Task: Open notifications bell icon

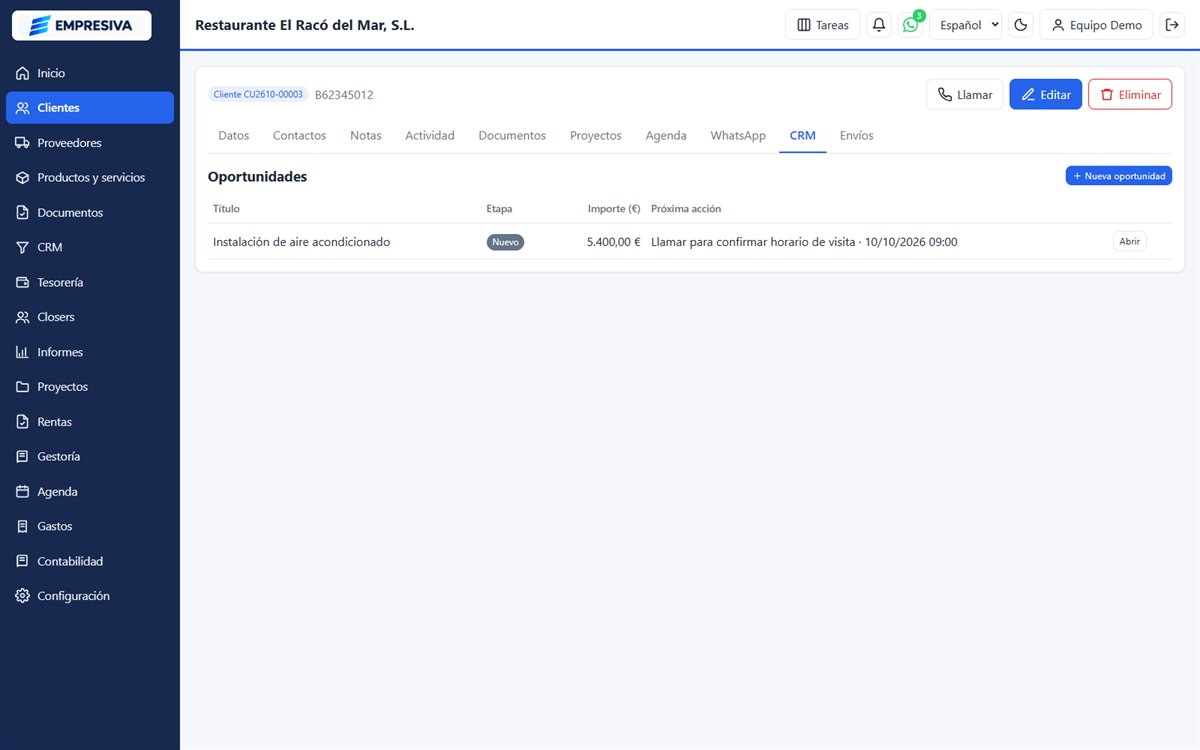Action: coord(879,25)
